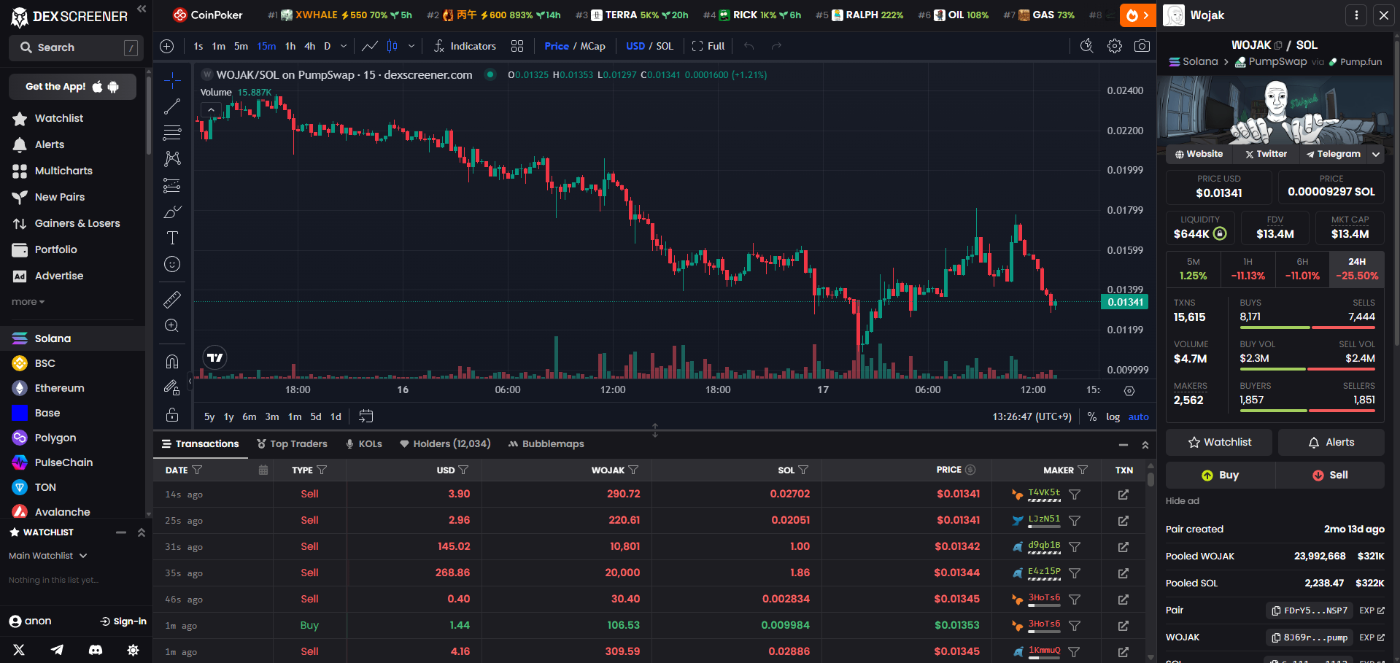Select the forecasting and measurement tool
This screenshot has height=663, width=1400.
pyautogui.click(x=172, y=185)
